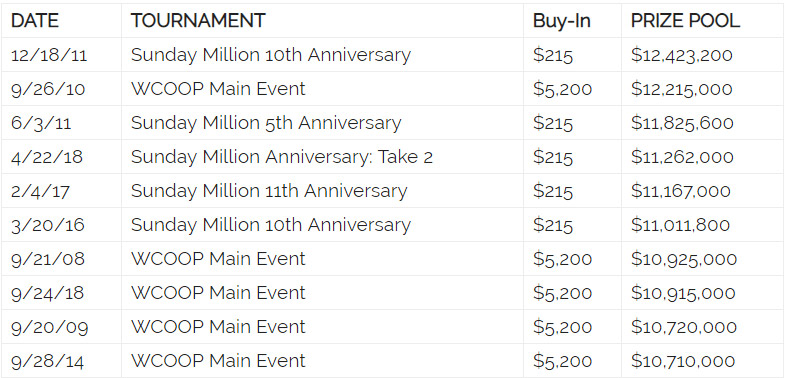Click Sunday Million 5th Anniversary tournament name
Screen dimensions: 785x378
click(x=266, y=123)
